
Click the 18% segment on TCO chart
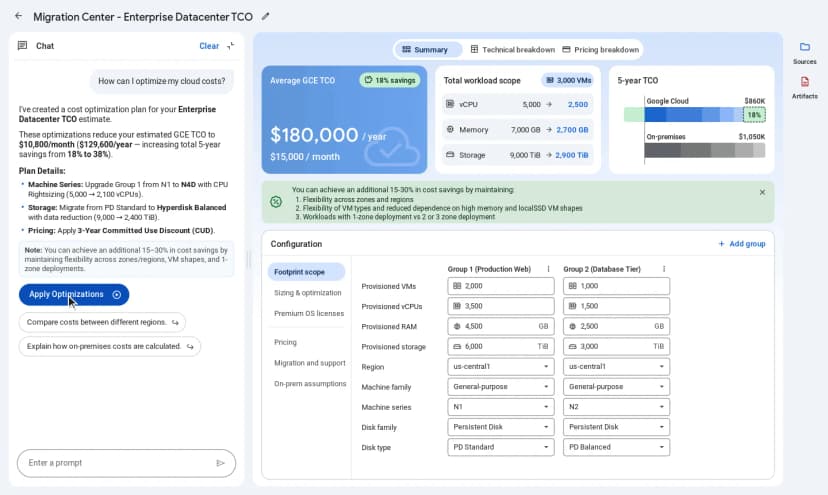754,115
